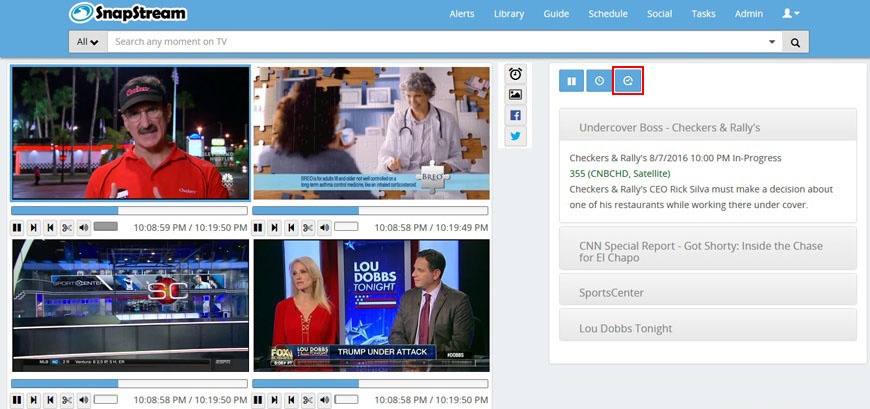Image resolution: width=870 pixels, height=409 pixels.
Task: Open the All search filter dropdown
Action: pos(88,42)
